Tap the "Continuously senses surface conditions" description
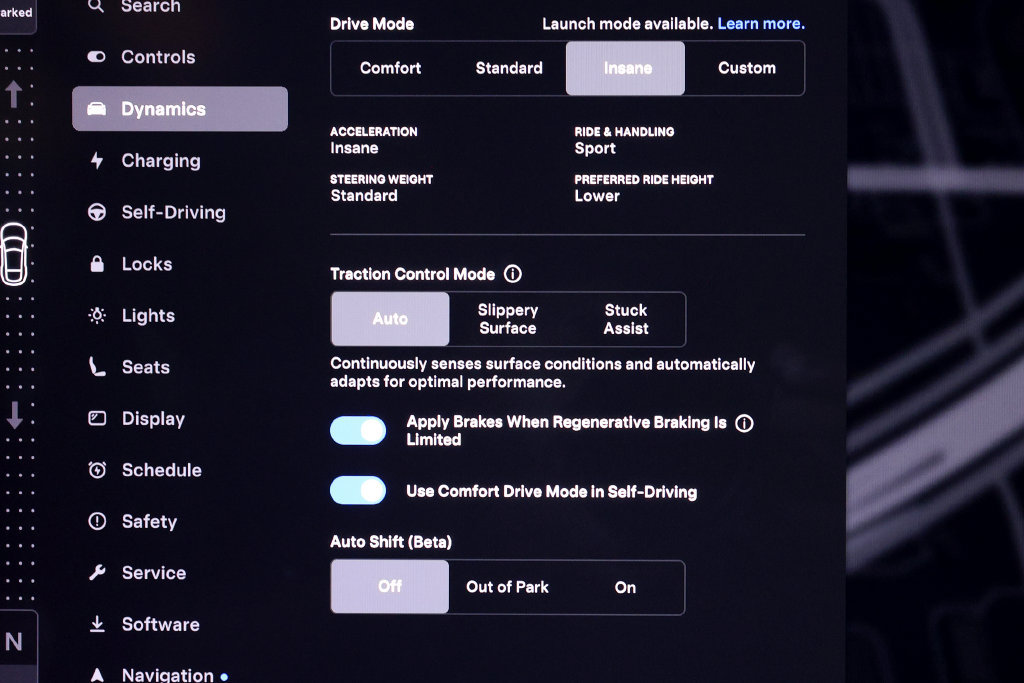 543,373
